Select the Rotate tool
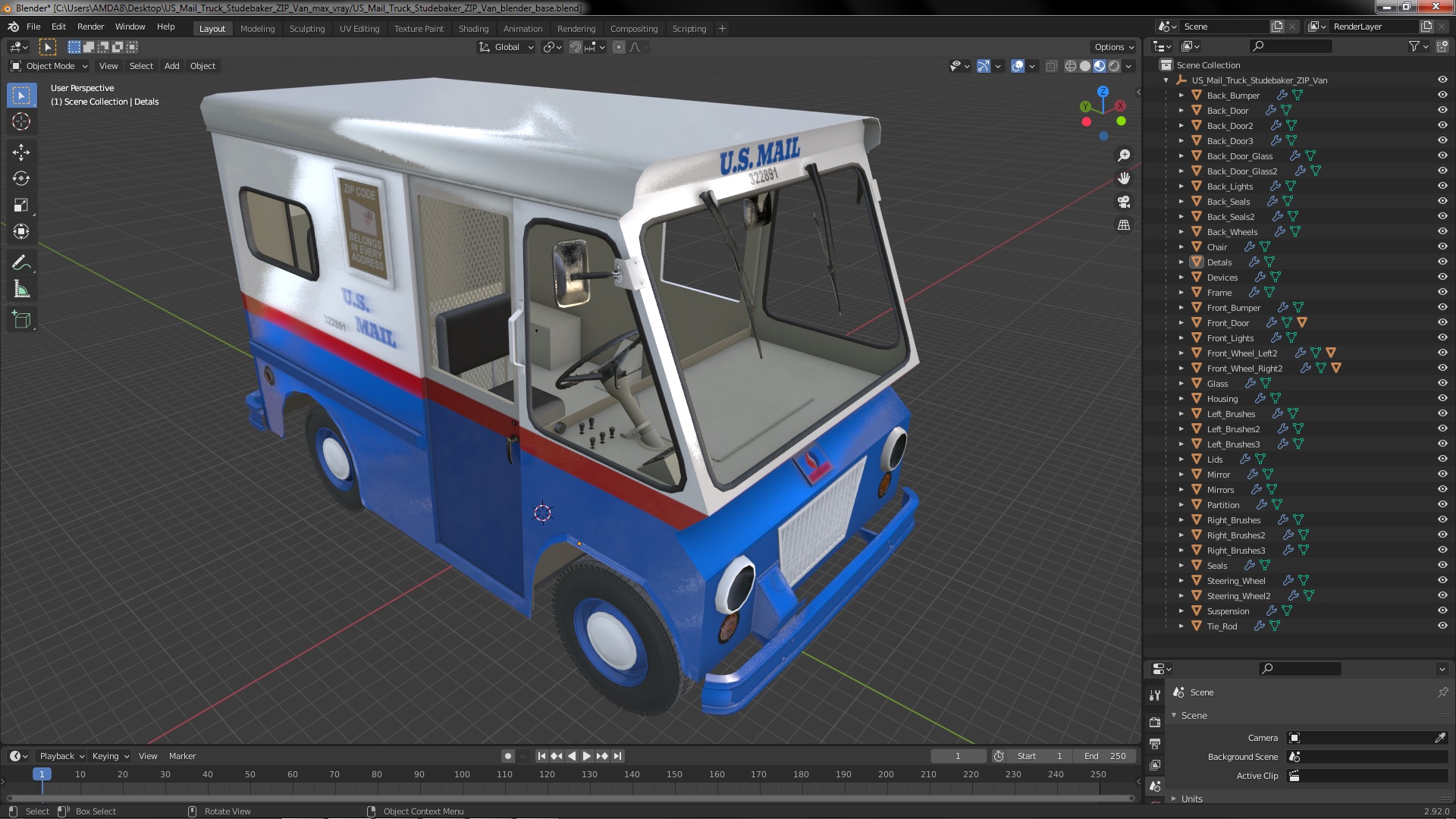Viewport: 1456px width, 819px height. tap(21, 179)
